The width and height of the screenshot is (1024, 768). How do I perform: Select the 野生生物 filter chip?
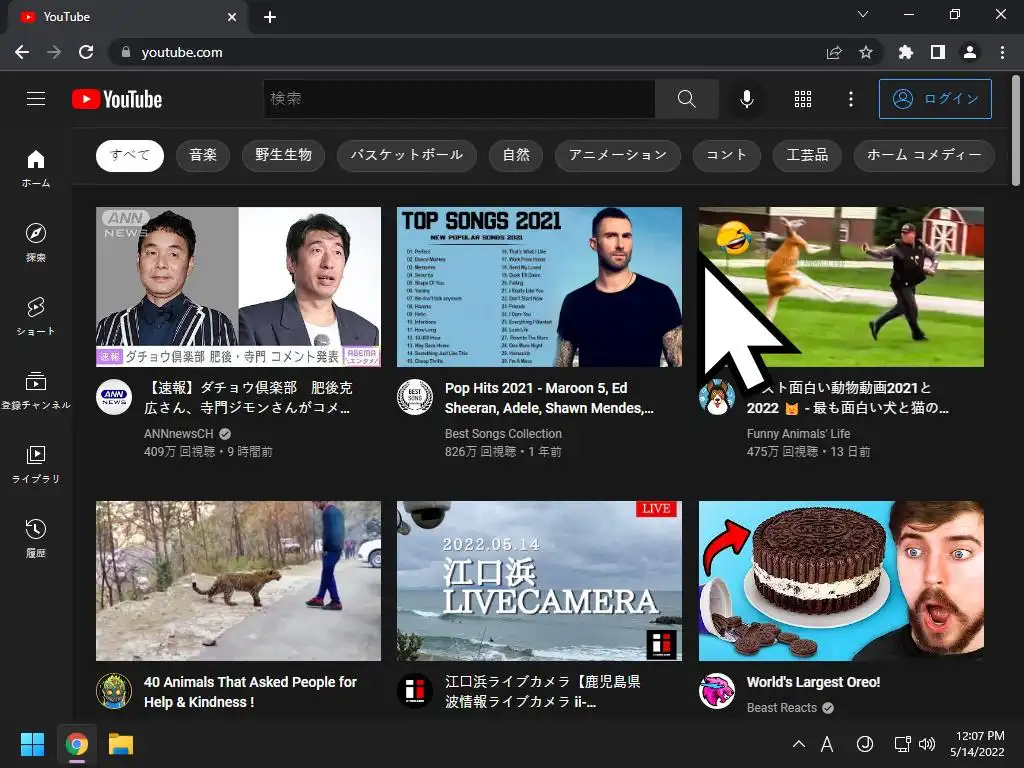click(283, 155)
